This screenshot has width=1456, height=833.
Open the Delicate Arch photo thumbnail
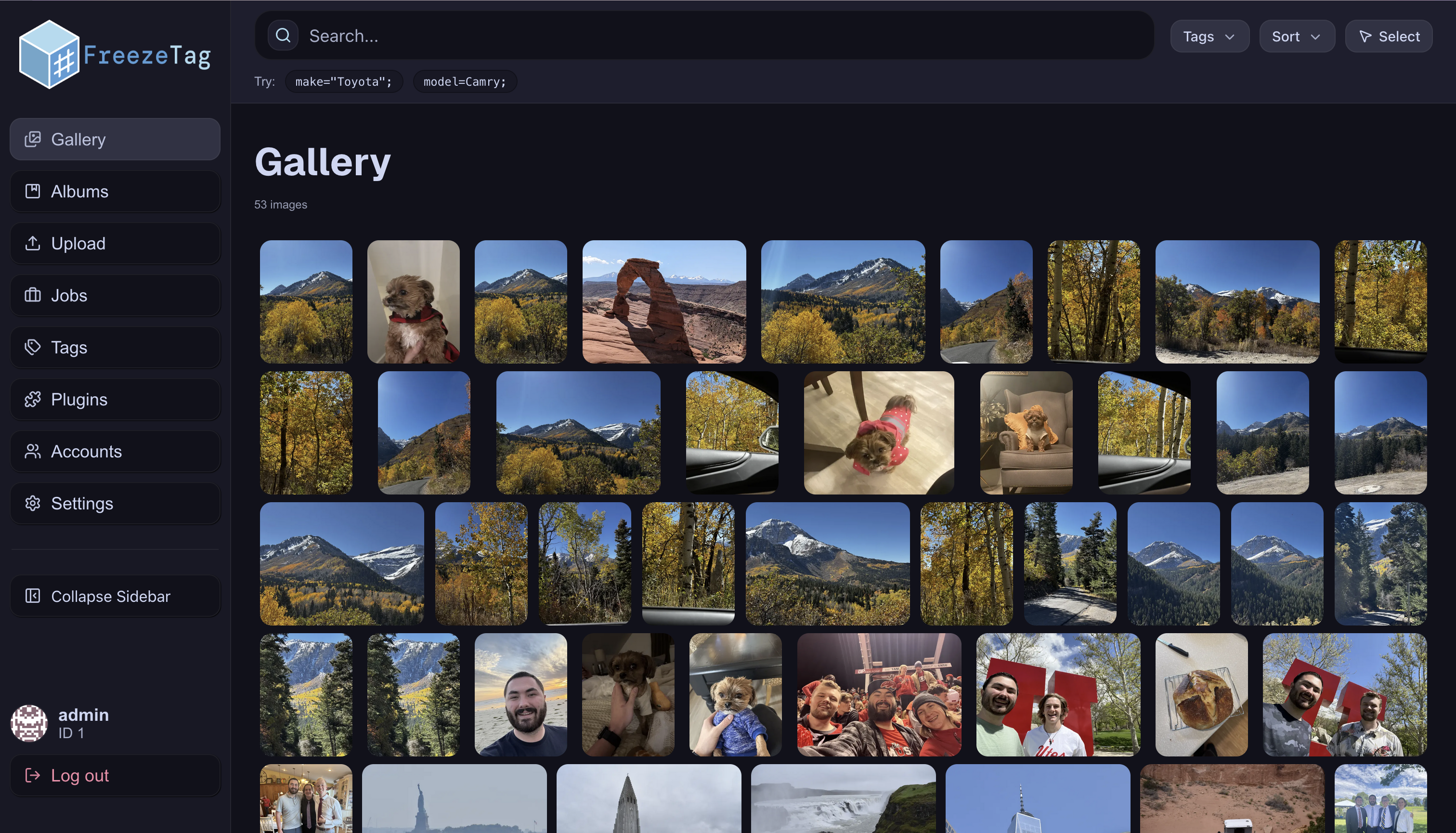click(663, 301)
